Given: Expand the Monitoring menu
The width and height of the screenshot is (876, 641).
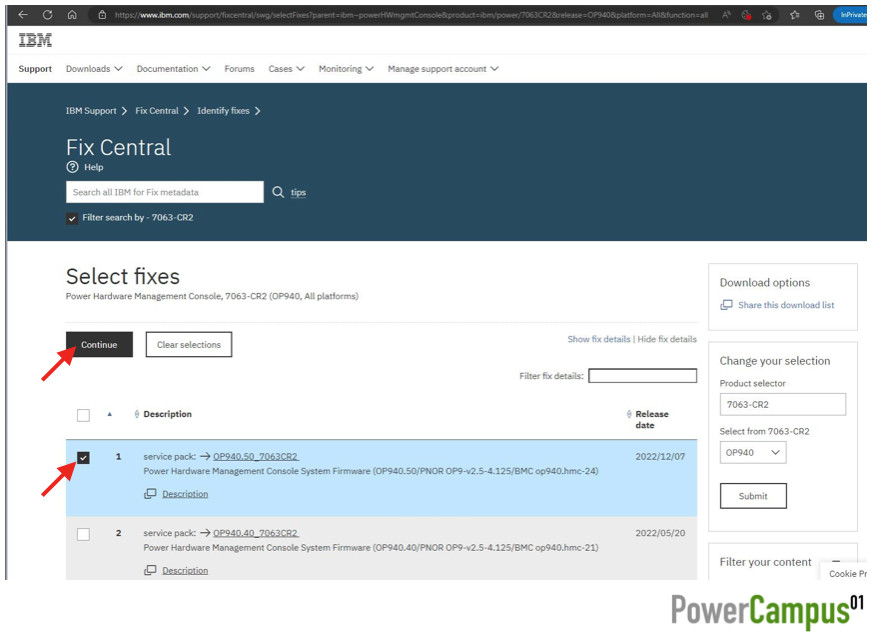Looking at the screenshot, I should pos(346,69).
